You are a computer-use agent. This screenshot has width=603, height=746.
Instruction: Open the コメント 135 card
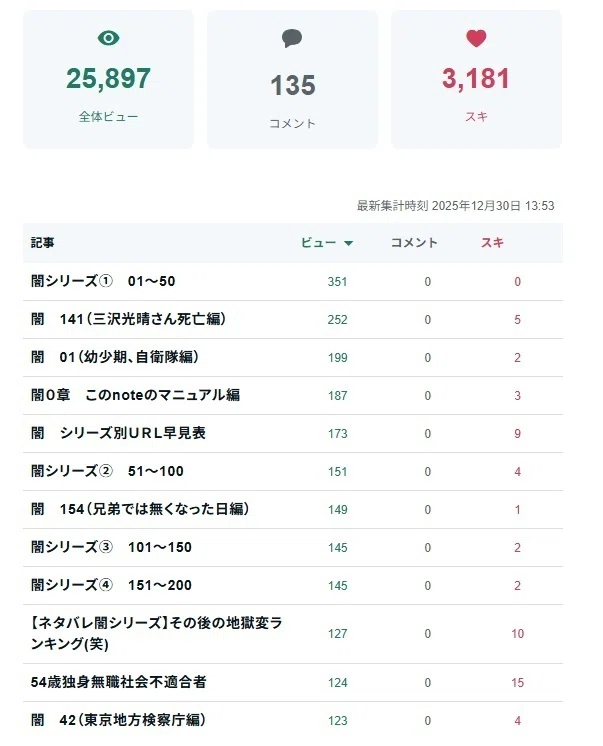click(x=292, y=79)
